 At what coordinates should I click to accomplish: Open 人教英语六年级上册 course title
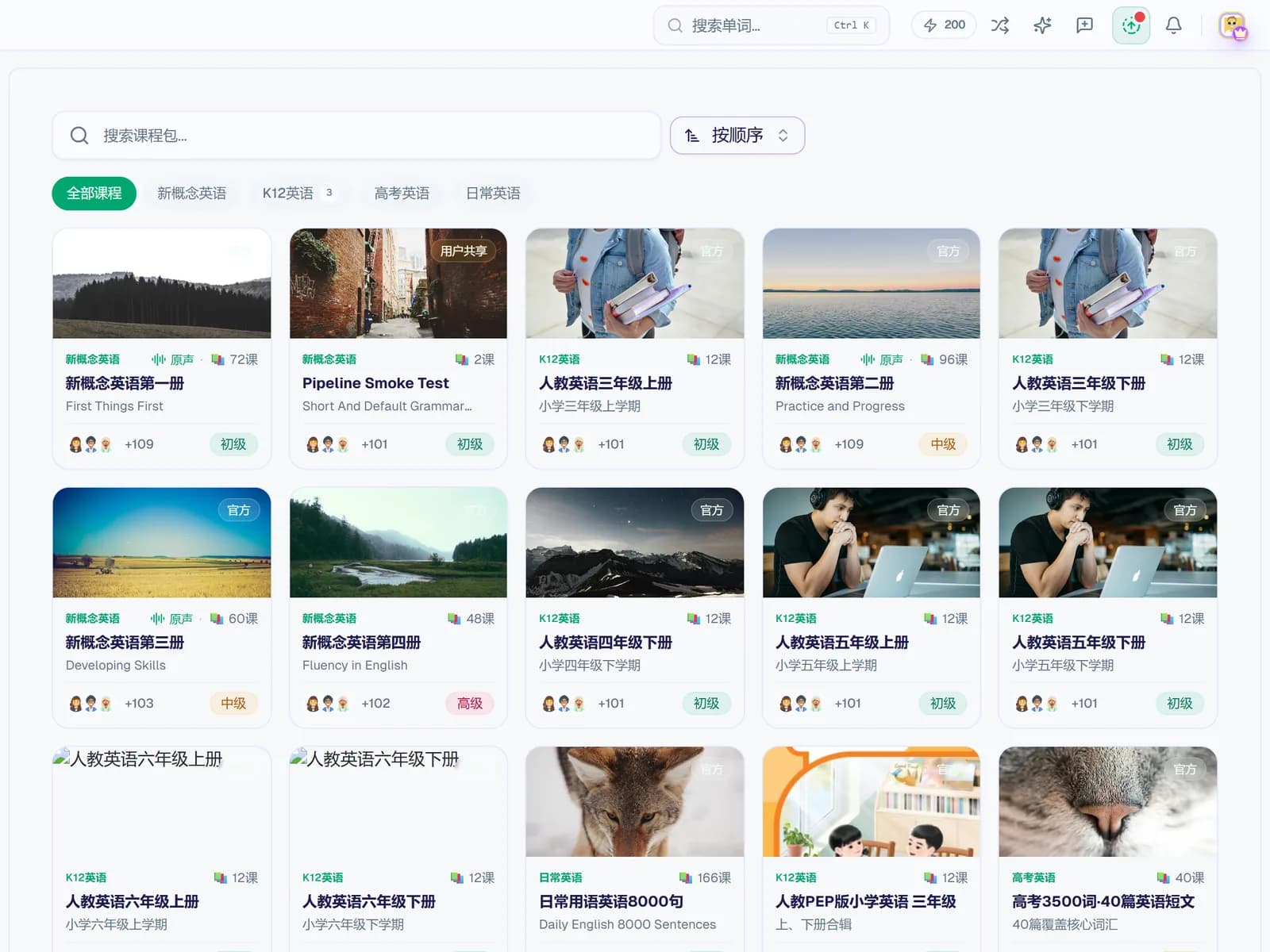pyautogui.click(x=133, y=902)
